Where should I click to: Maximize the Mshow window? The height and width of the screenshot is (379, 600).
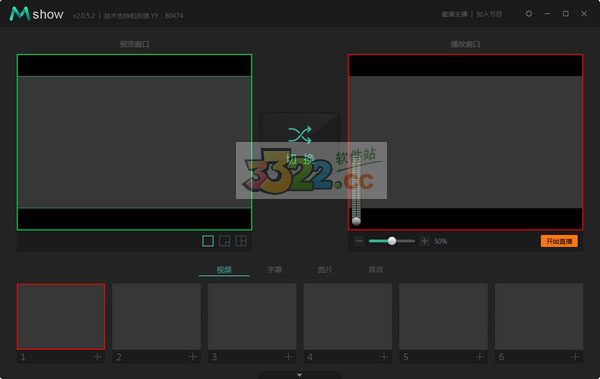click(x=566, y=14)
